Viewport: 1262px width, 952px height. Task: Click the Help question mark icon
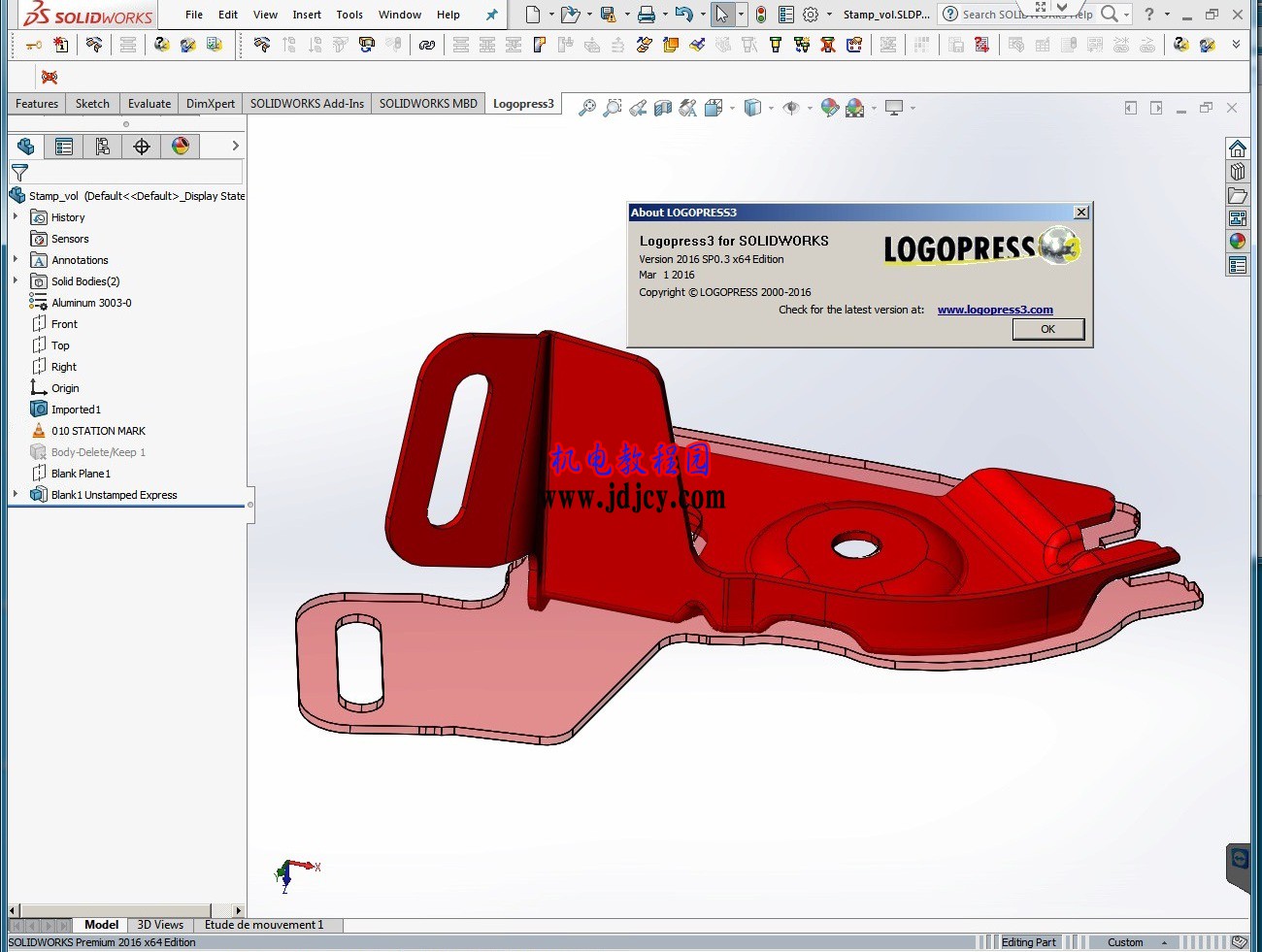(1149, 15)
